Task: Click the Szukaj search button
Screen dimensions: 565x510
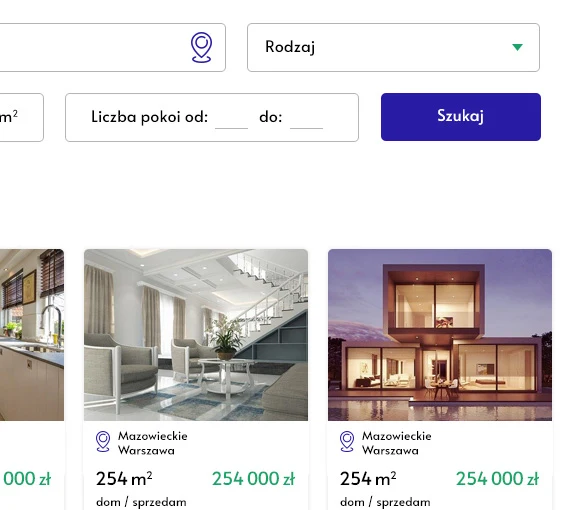Action: pyautogui.click(x=461, y=117)
